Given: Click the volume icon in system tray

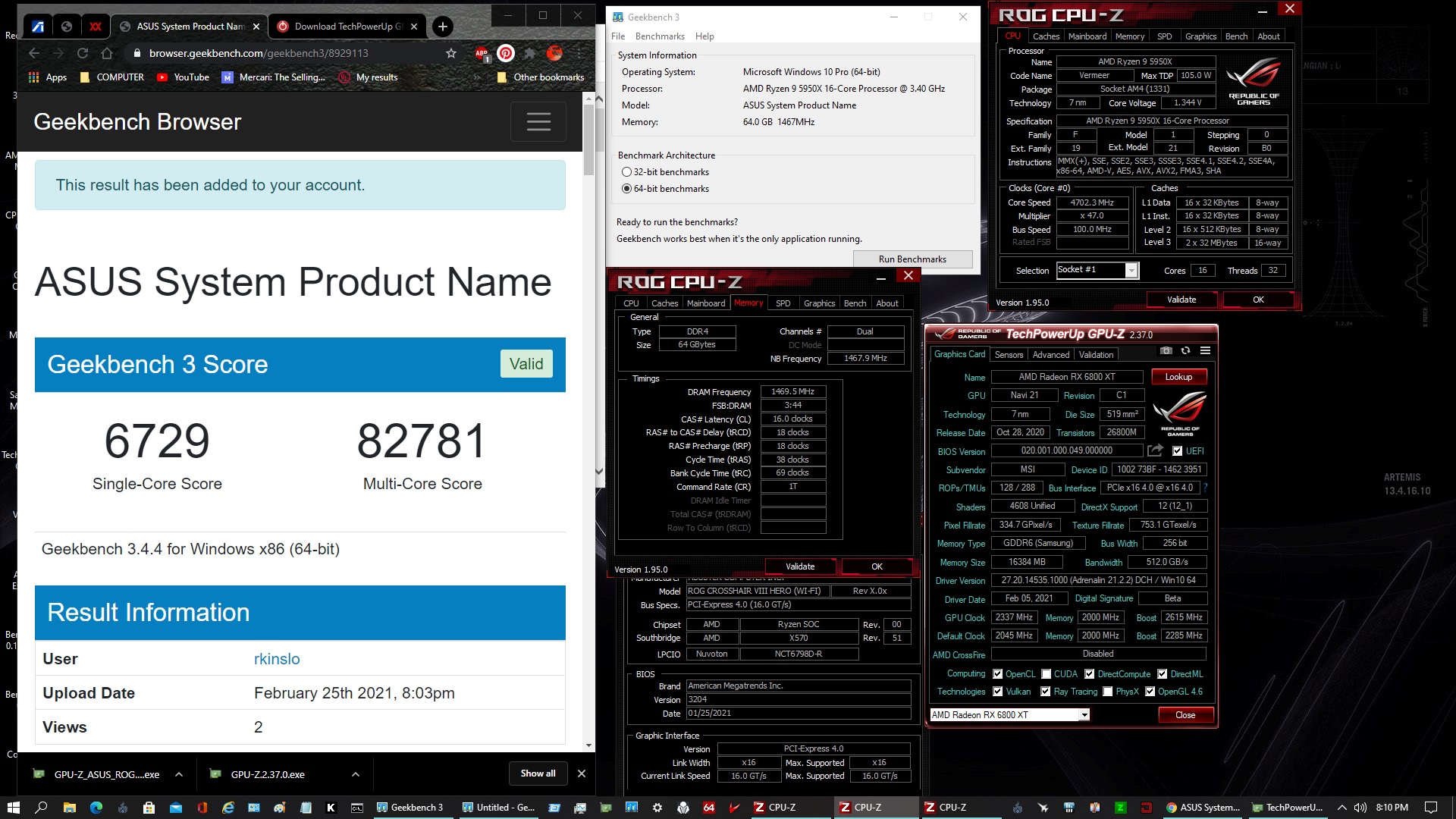Looking at the screenshot, I should (x=1360, y=808).
